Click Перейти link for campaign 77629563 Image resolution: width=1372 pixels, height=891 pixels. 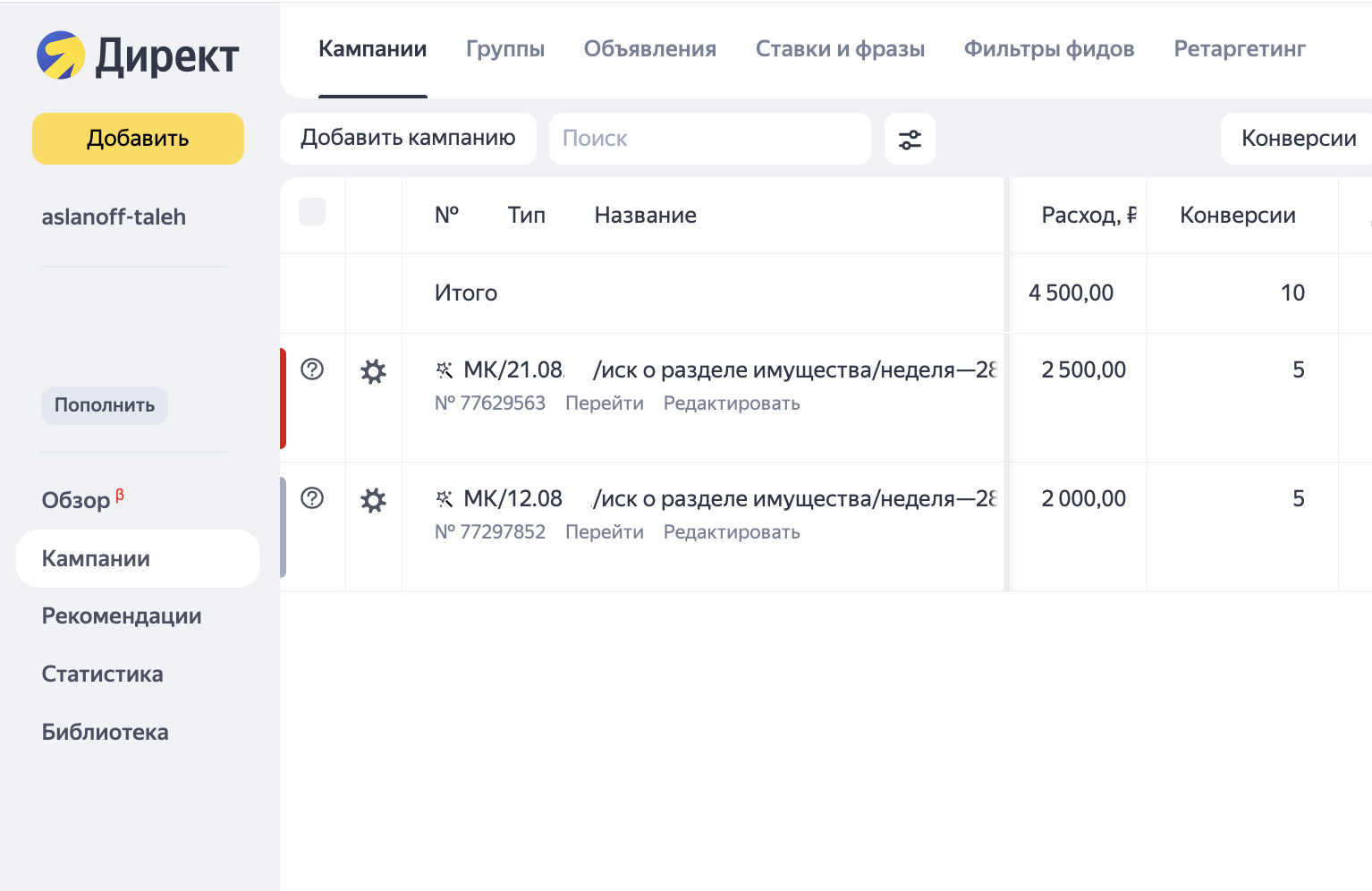click(x=604, y=403)
